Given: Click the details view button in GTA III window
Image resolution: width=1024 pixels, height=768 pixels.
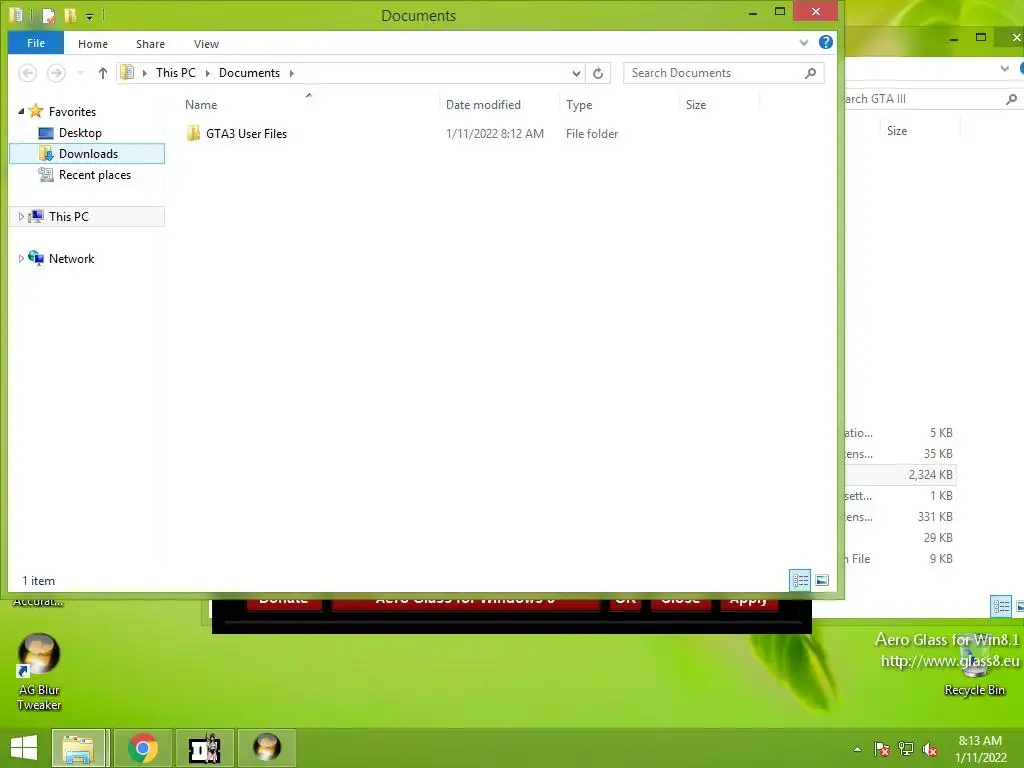Looking at the screenshot, I should 1001,606.
